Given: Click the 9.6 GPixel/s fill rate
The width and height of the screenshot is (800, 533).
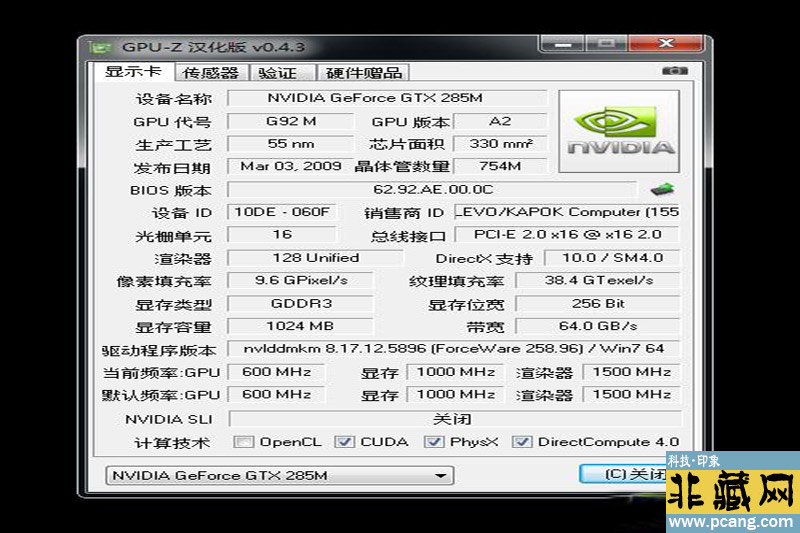Looking at the screenshot, I should coord(301,281).
